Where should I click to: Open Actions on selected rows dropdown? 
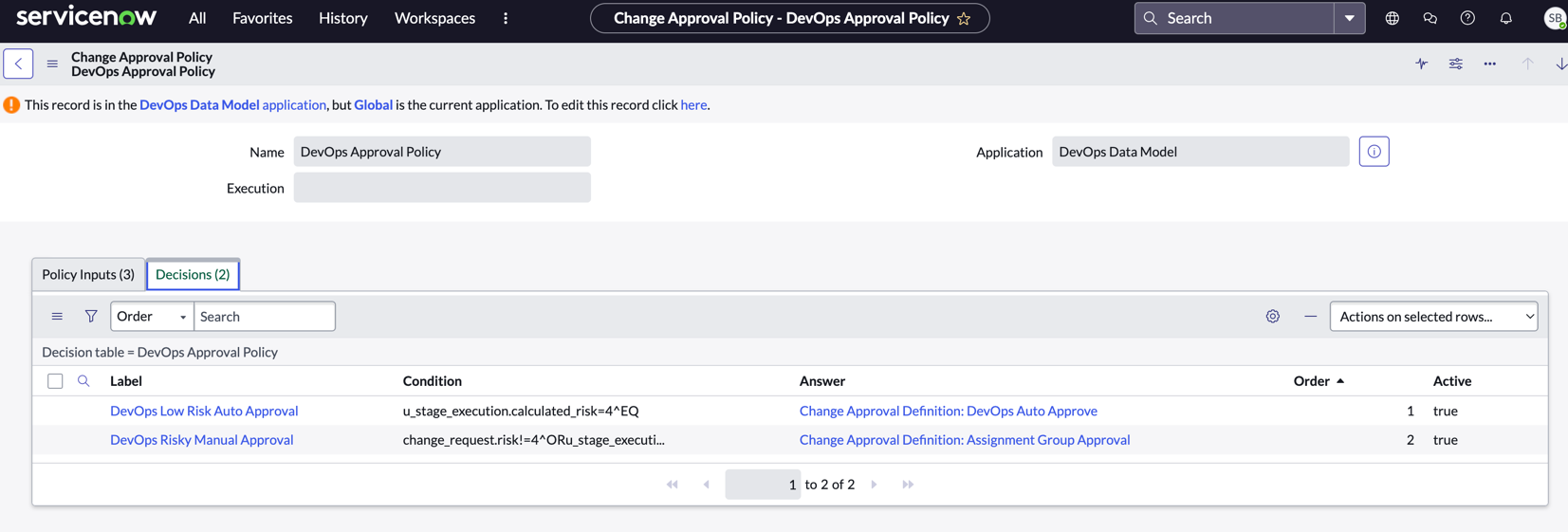click(x=1433, y=316)
